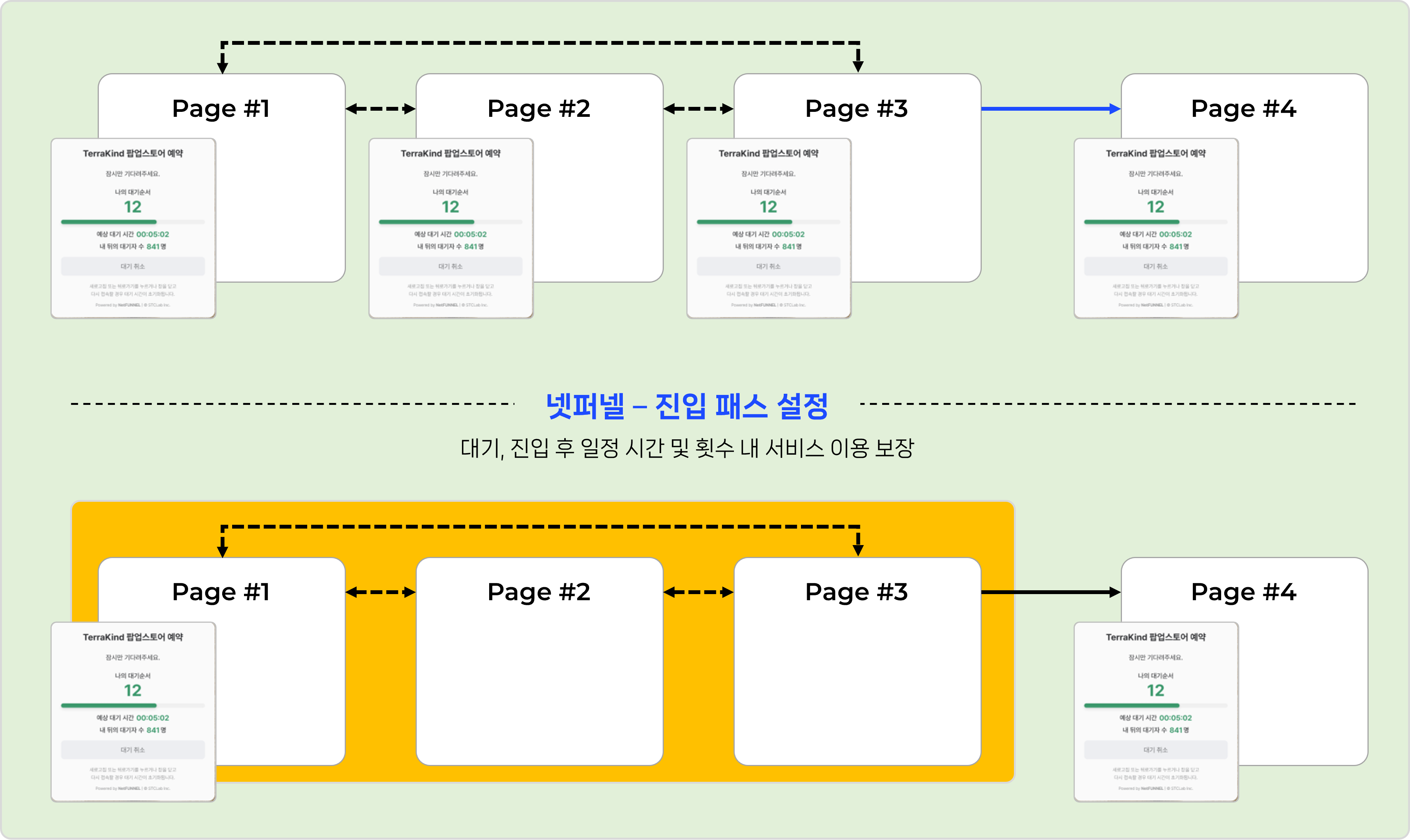Screen dimensions: 1410x840
Task: Select Page #3 in the bottom diagram
Action: coord(856,591)
